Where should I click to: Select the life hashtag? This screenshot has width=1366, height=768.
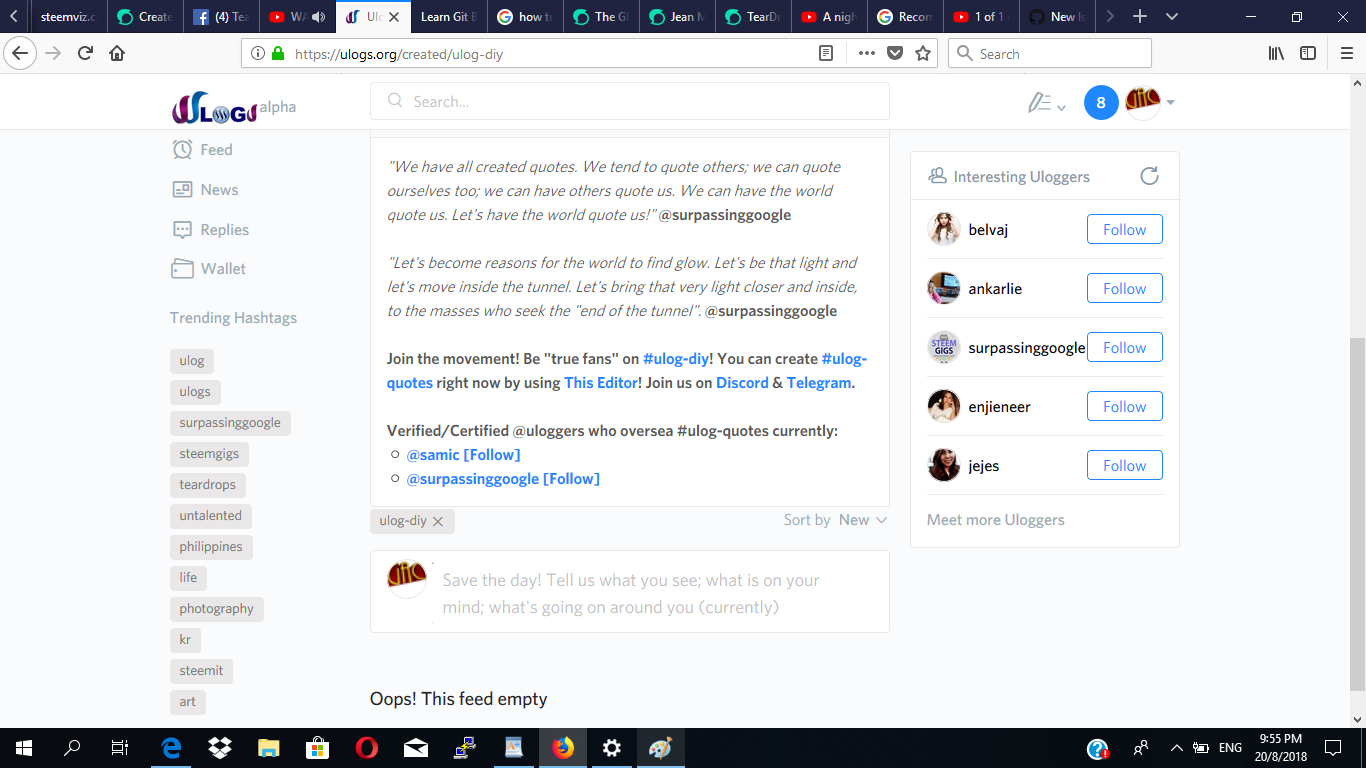point(188,578)
